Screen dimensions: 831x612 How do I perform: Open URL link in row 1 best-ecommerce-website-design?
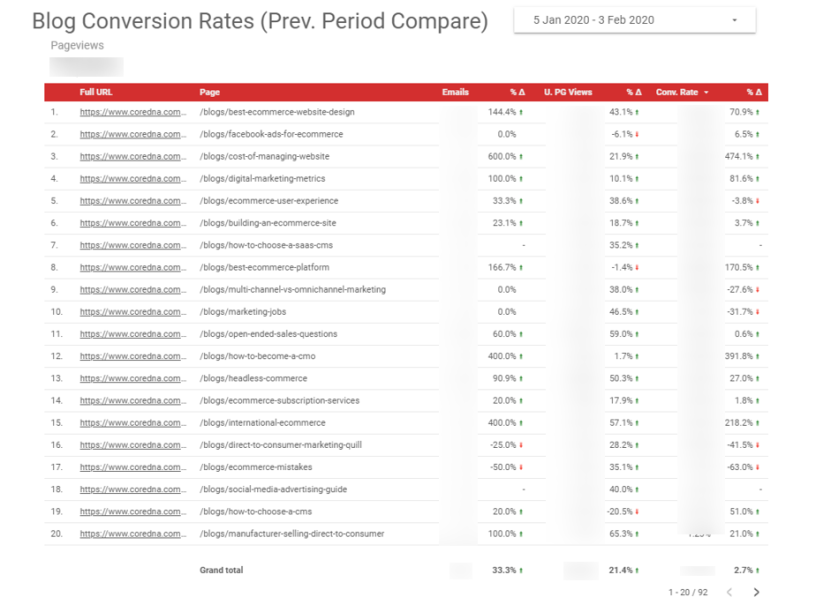tap(132, 112)
